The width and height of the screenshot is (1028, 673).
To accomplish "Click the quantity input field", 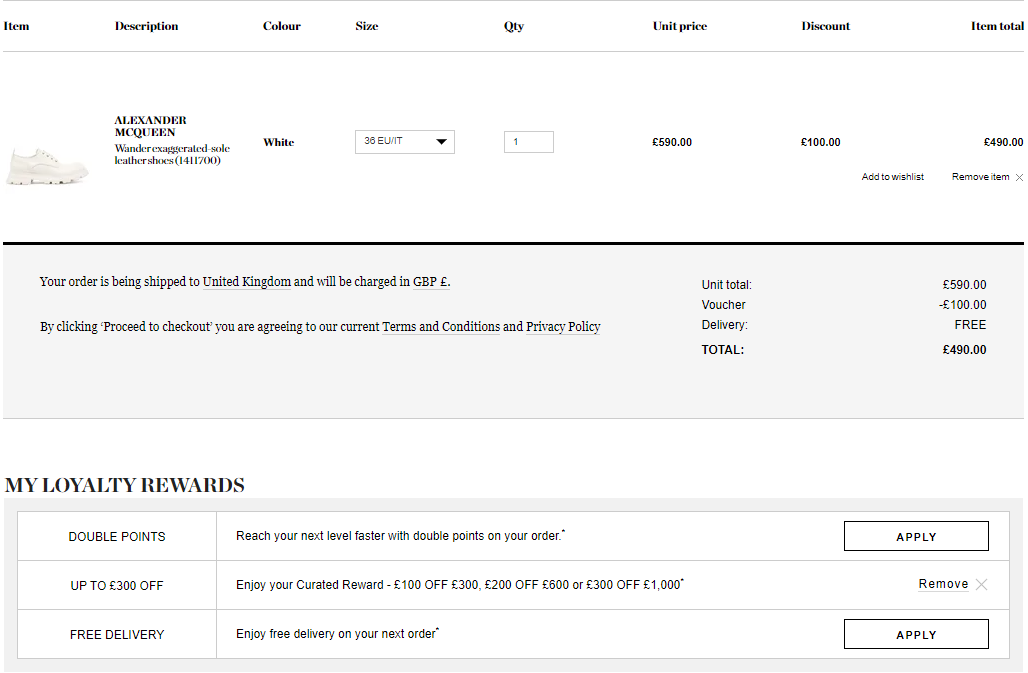I will point(528,142).
